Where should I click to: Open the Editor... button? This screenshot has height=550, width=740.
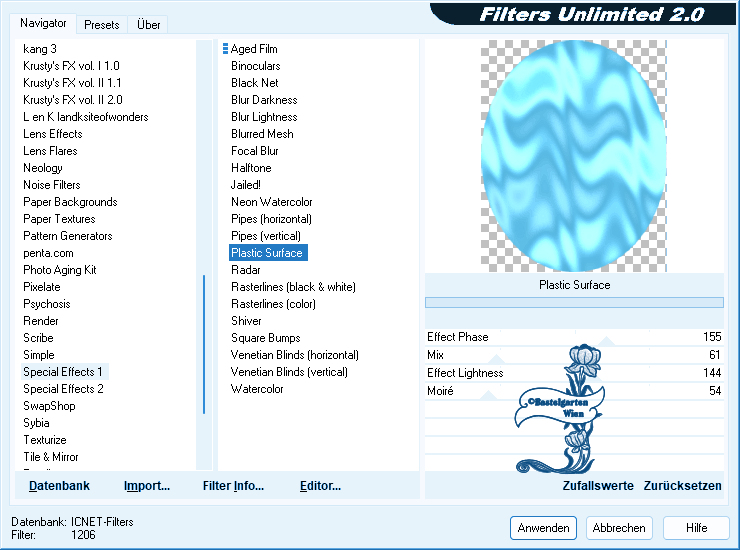pyautogui.click(x=320, y=486)
